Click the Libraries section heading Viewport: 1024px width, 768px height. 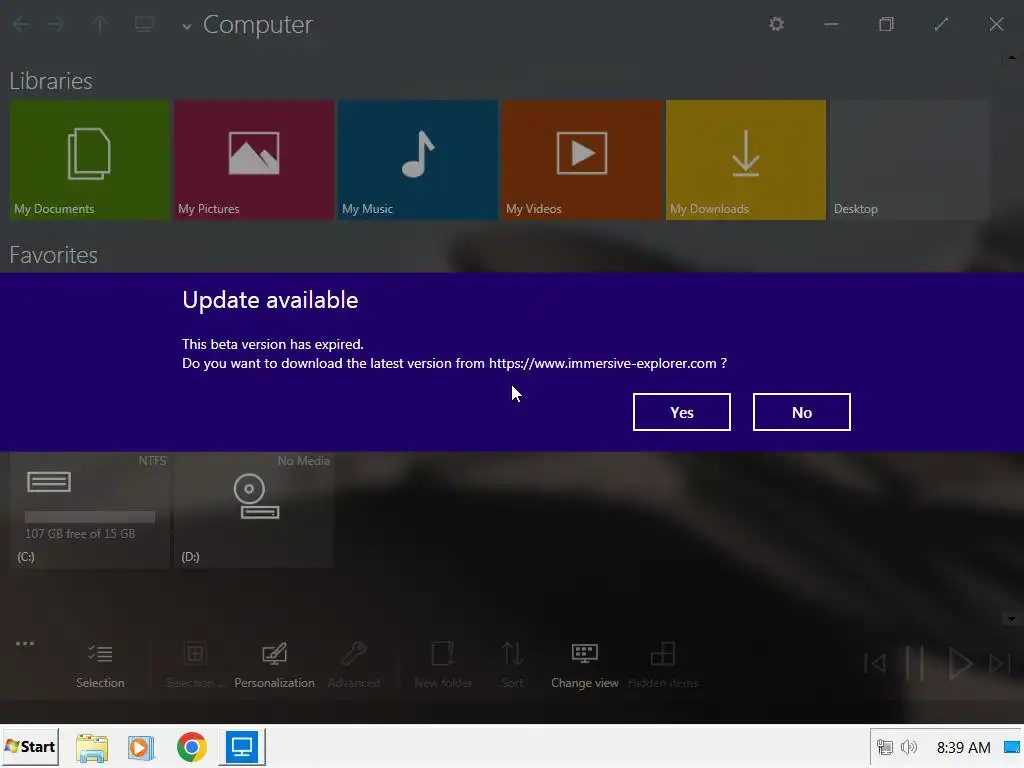(x=51, y=81)
